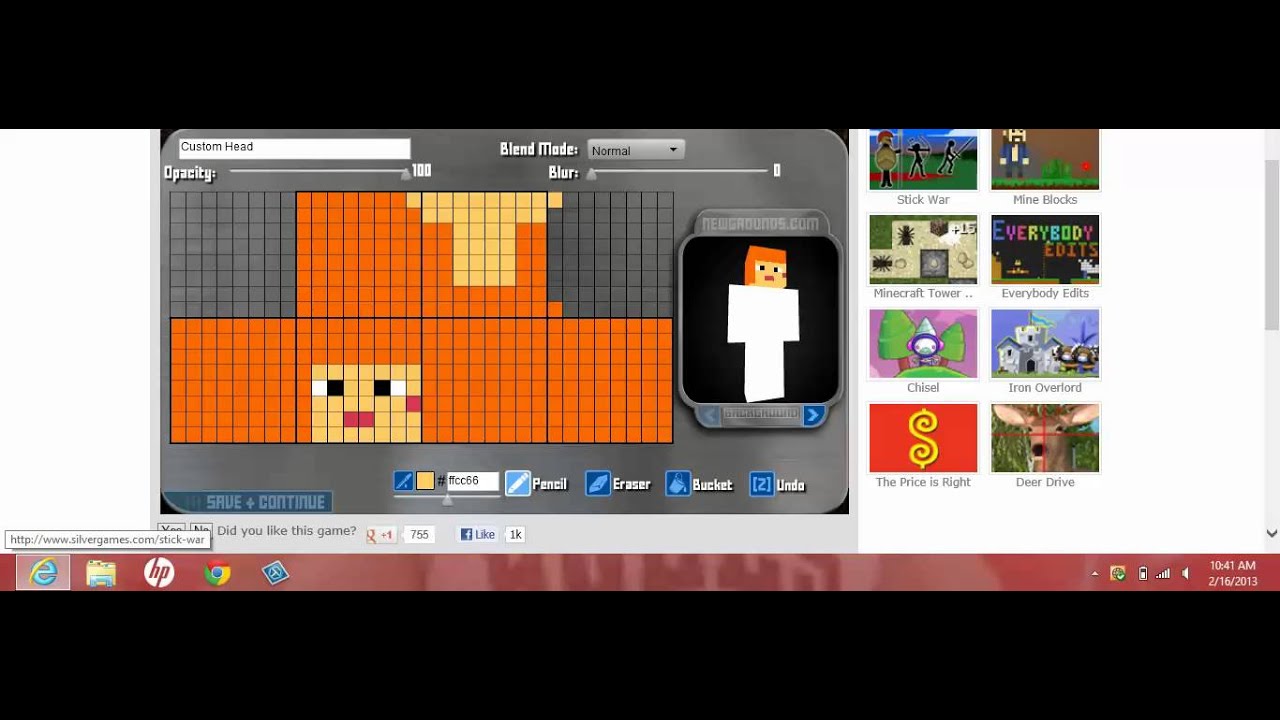This screenshot has width=1280, height=720.
Task: Open Mine Blocks game thumbnail
Action: [x=1045, y=159]
